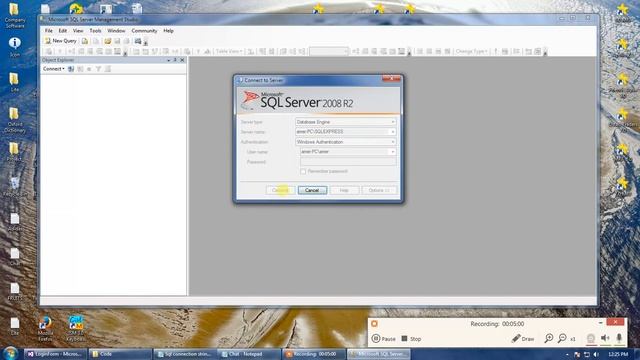The image size is (640, 360).
Task: Click the New Query toolbar button
Action: click(60, 41)
